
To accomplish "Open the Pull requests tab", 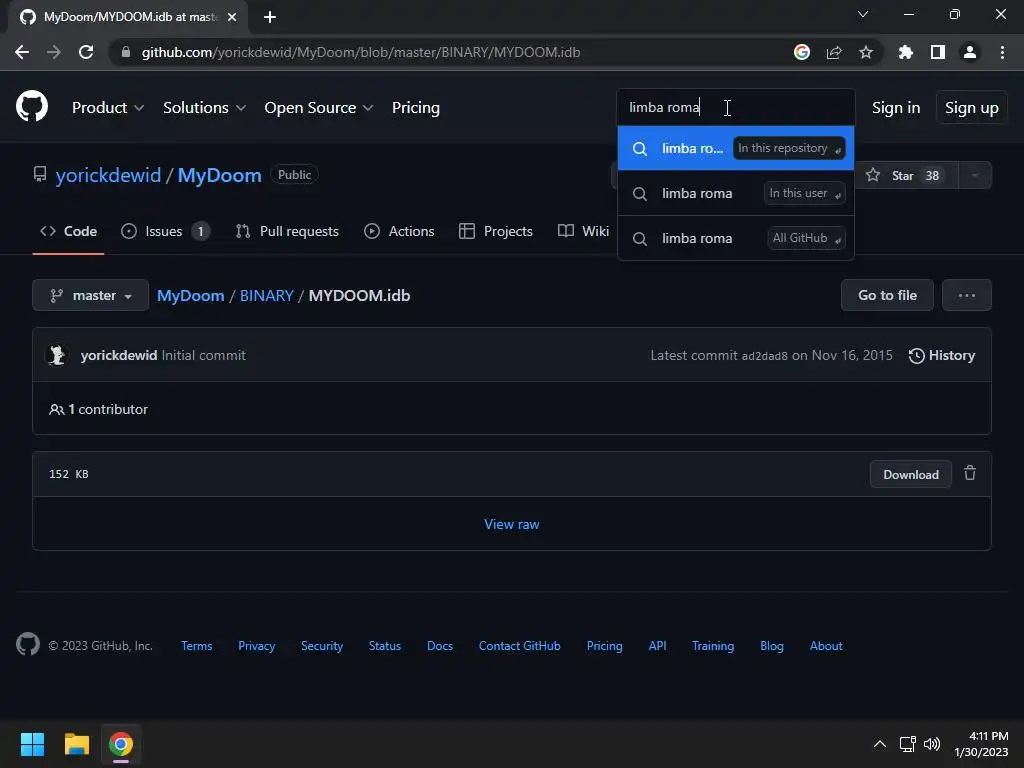I will [287, 231].
